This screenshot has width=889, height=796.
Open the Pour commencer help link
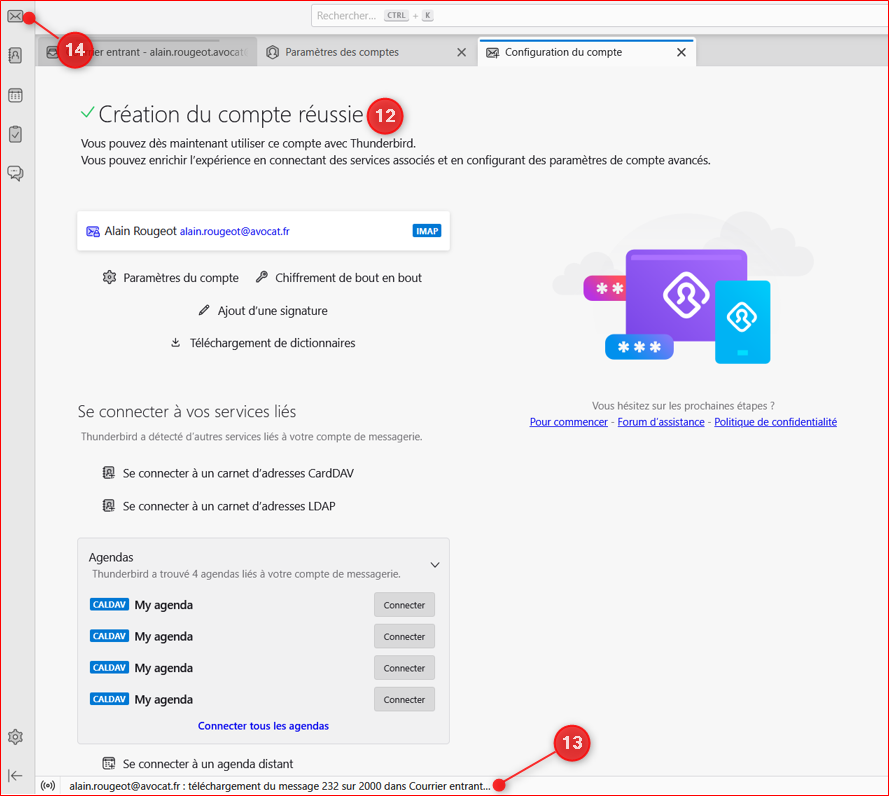[x=569, y=422]
